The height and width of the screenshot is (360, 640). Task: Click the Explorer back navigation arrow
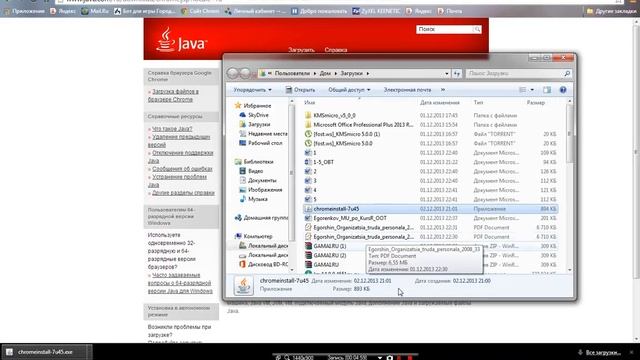point(233,73)
